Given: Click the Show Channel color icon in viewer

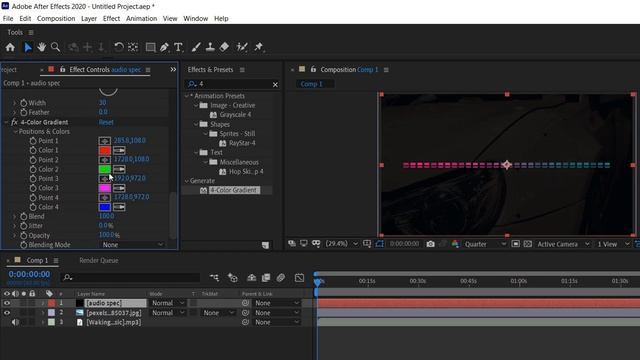Looking at the screenshot, I should [x=455, y=244].
